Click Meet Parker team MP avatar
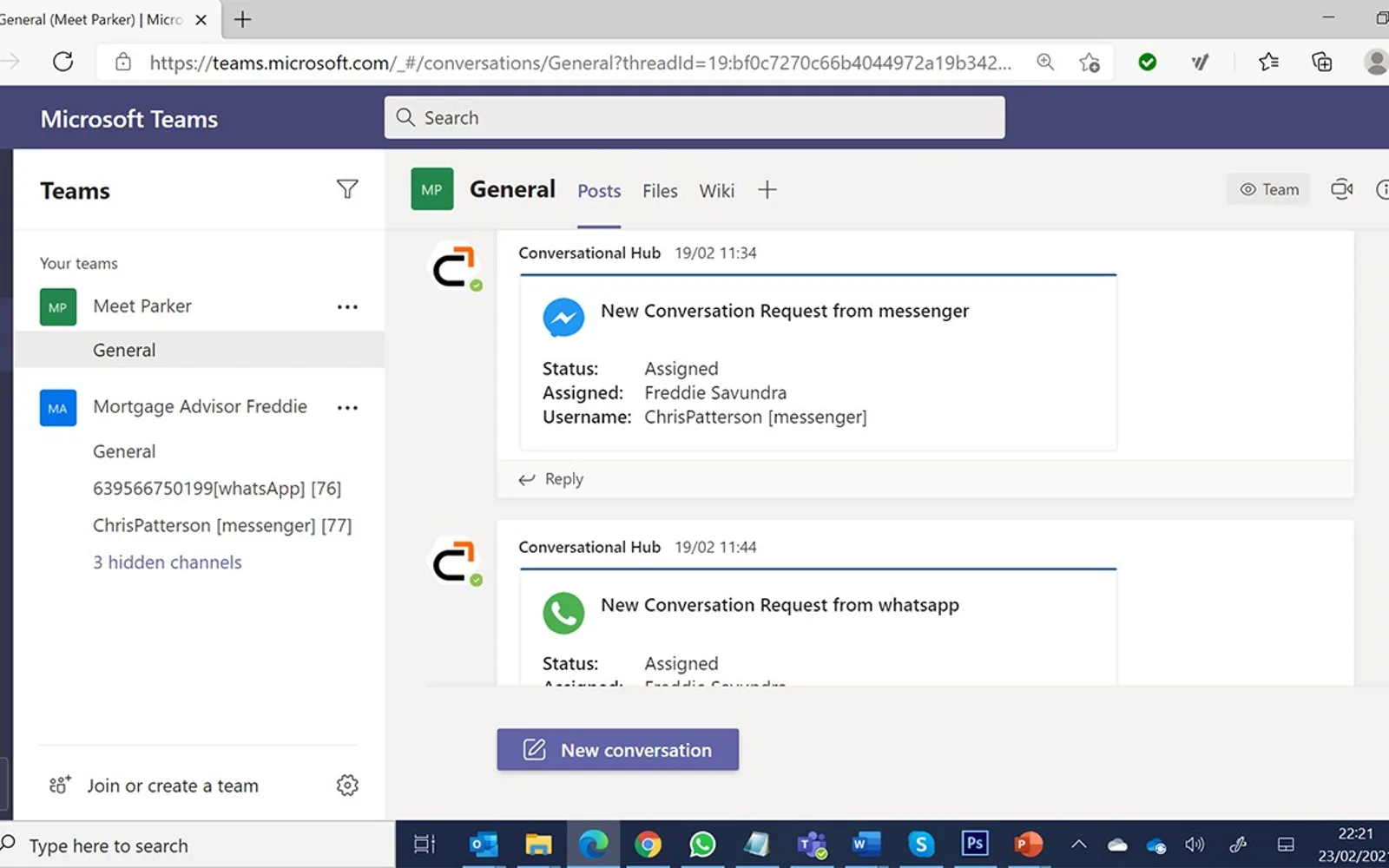Image resolution: width=1389 pixels, height=868 pixels. click(x=58, y=307)
